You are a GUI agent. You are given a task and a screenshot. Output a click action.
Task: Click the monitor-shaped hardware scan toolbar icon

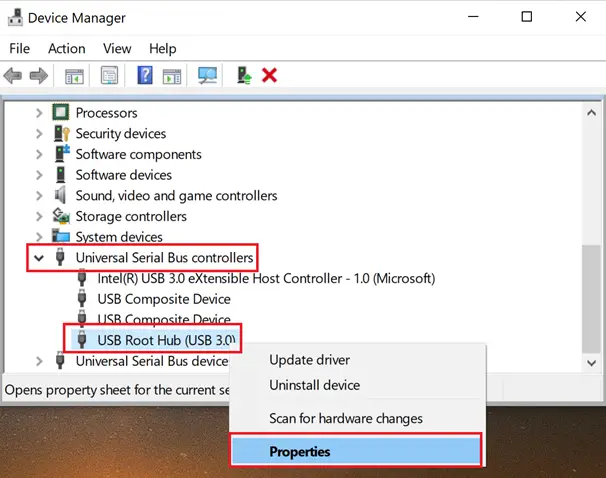coord(208,76)
